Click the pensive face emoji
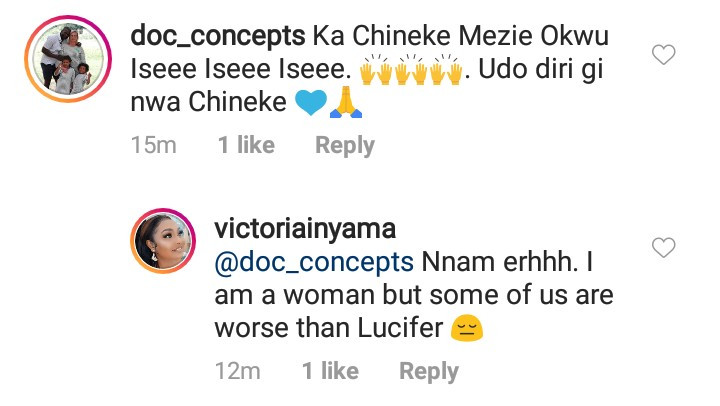The width and height of the screenshot is (720, 406). tap(463, 329)
